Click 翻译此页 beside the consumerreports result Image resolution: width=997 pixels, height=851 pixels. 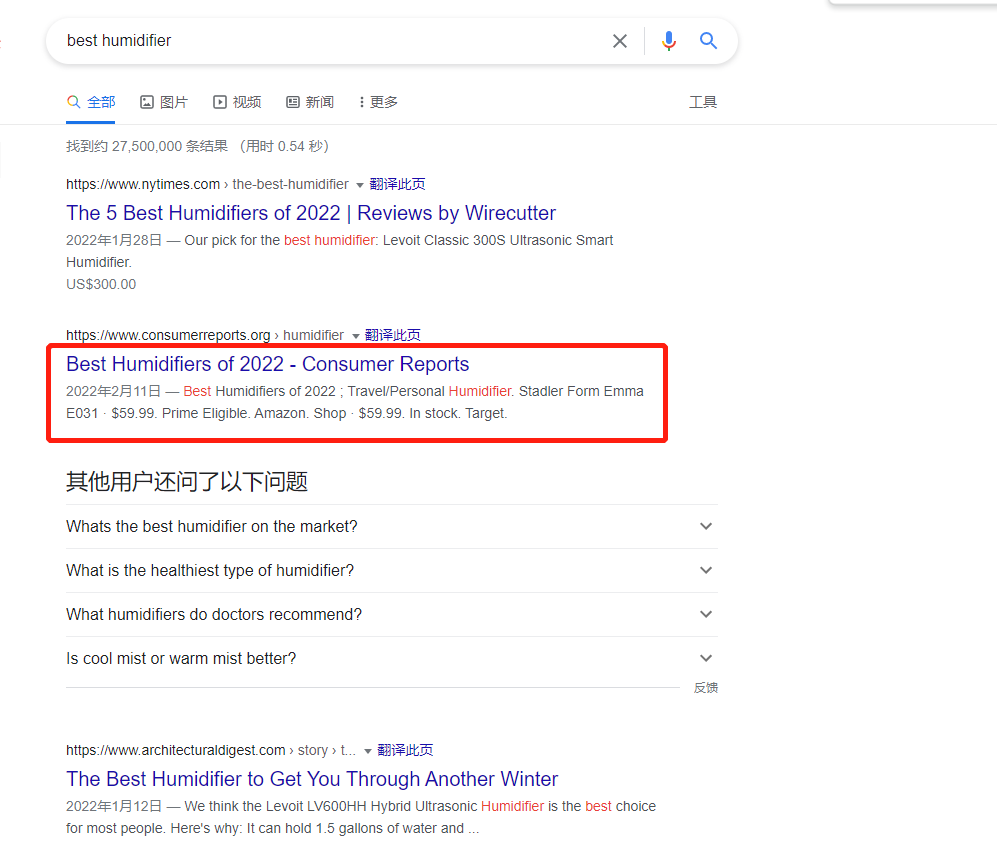[x=393, y=335]
